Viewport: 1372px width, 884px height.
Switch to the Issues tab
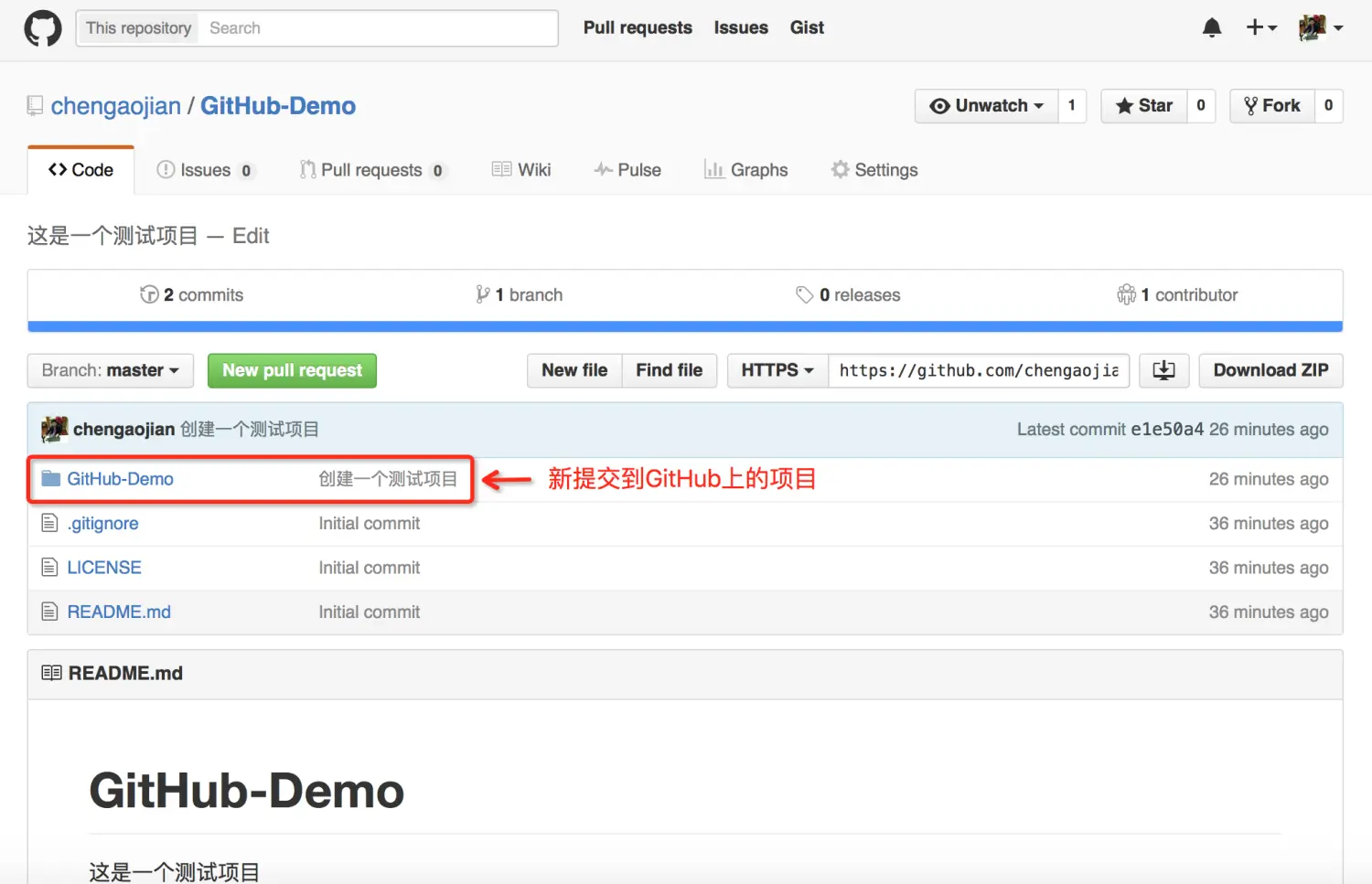coord(205,170)
